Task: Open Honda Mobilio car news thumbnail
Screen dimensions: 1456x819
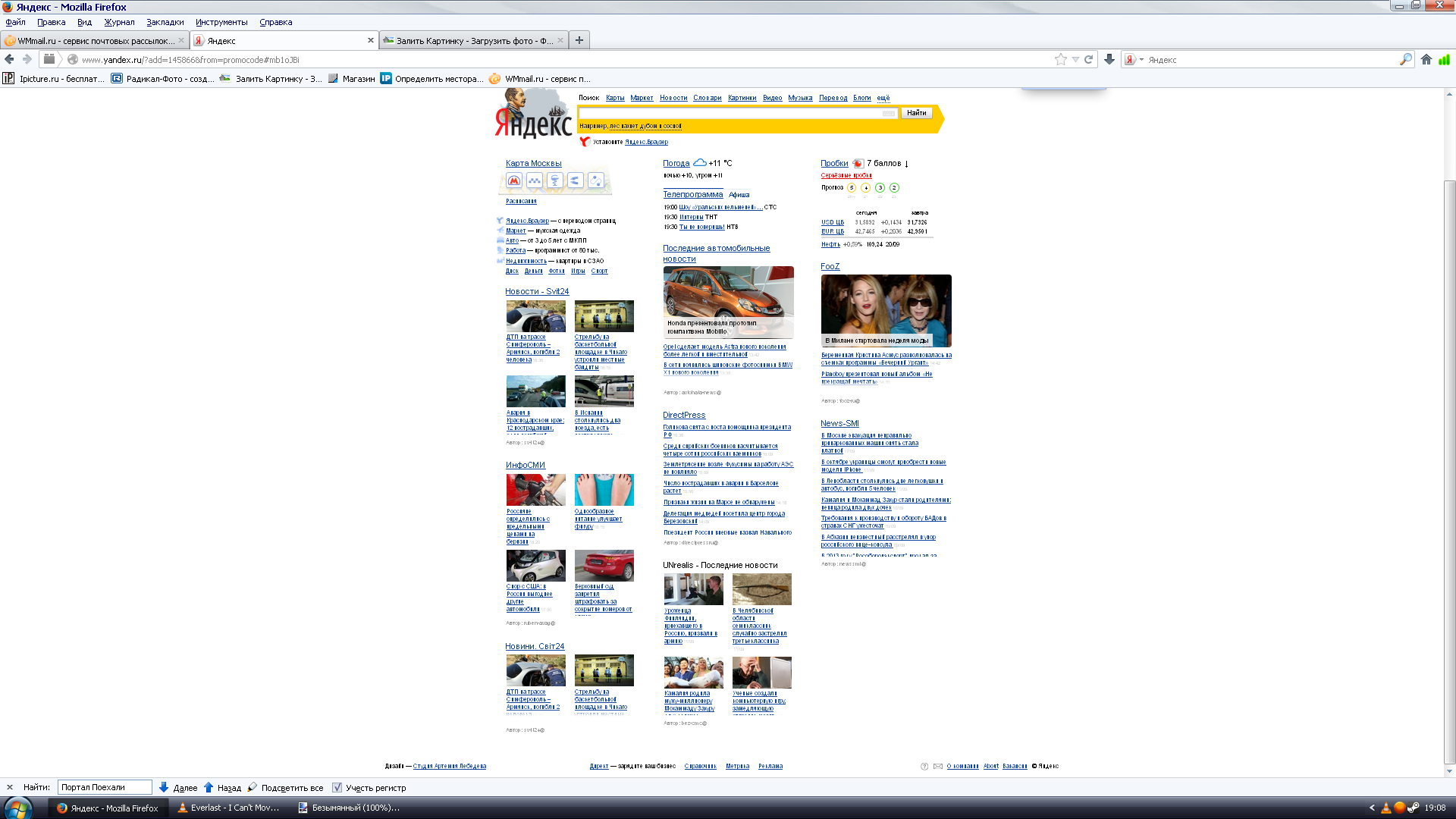Action: (729, 302)
